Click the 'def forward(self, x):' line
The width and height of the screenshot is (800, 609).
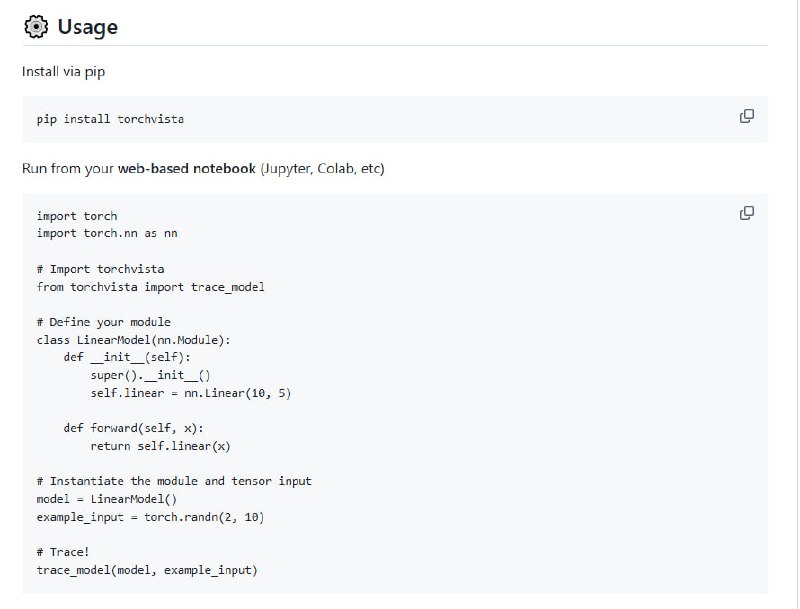(133, 428)
